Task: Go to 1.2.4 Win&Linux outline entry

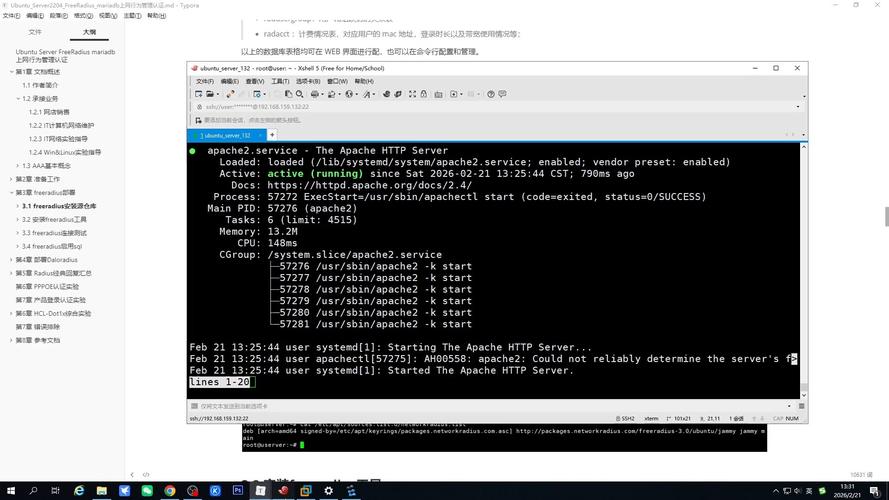Action: [x=65, y=152]
